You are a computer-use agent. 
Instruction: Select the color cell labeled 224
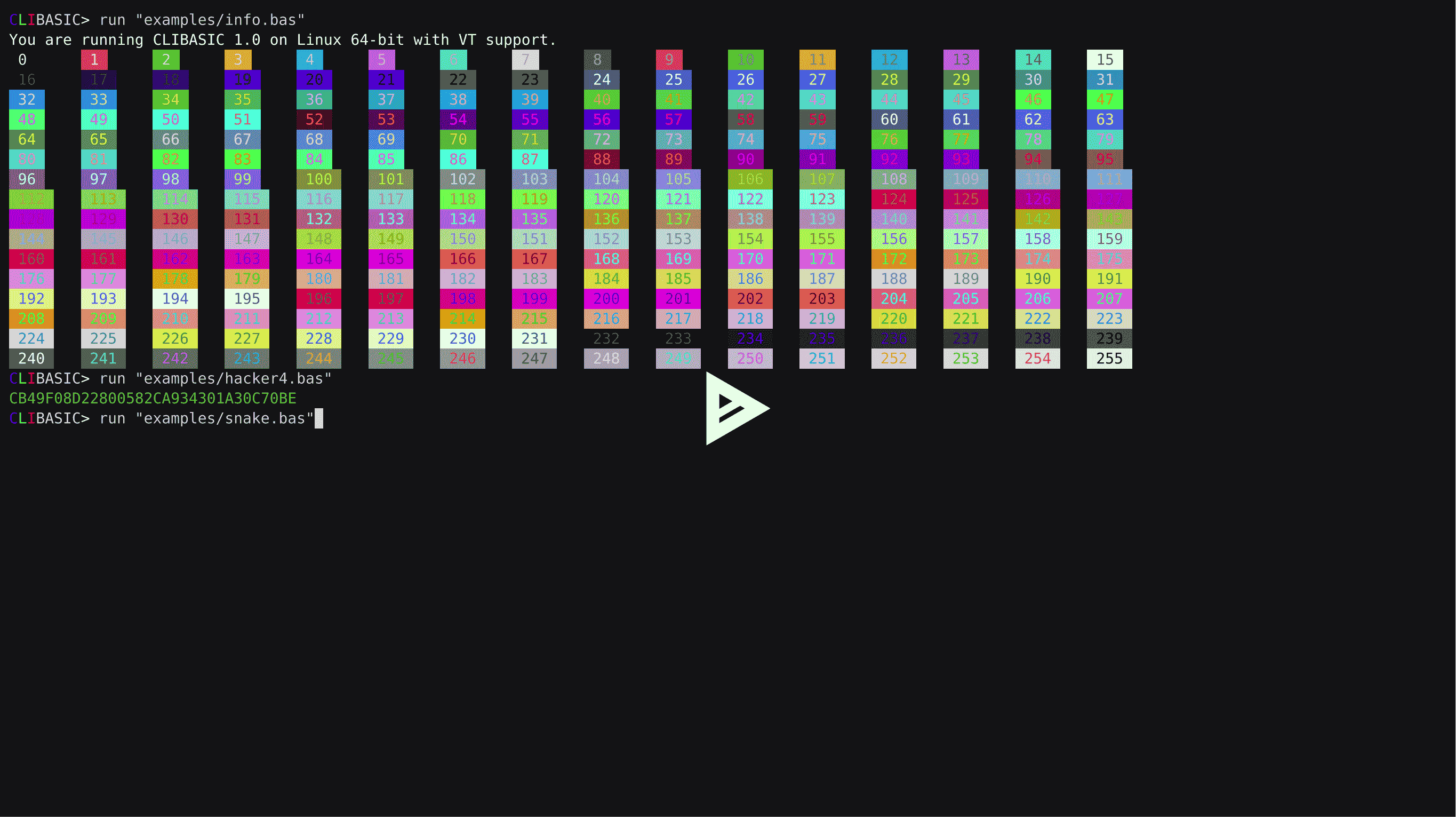(31, 339)
